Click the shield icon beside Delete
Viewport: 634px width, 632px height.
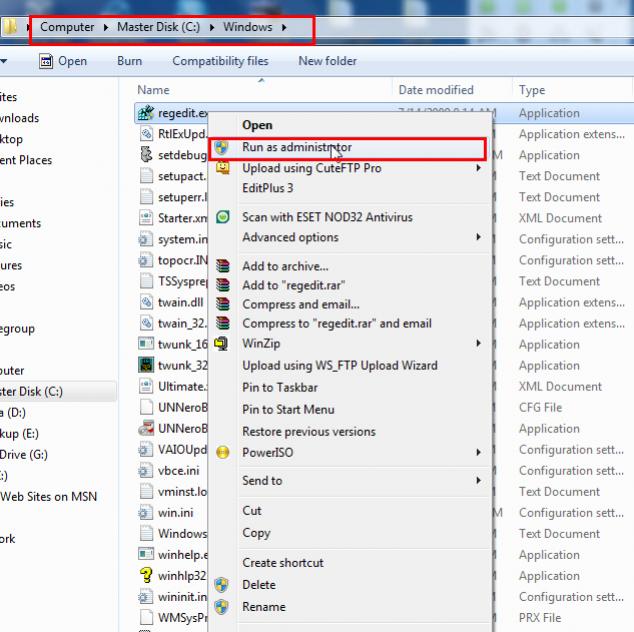222,585
